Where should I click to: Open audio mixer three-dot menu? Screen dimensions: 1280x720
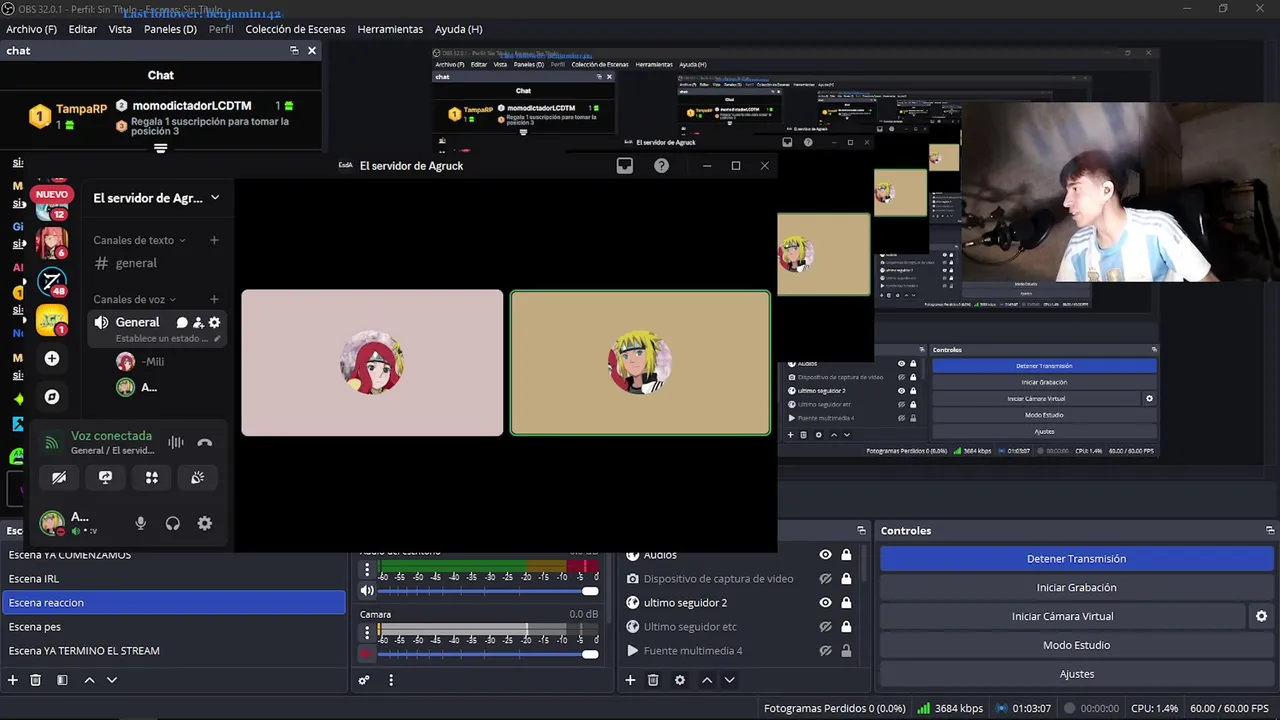point(391,680)
